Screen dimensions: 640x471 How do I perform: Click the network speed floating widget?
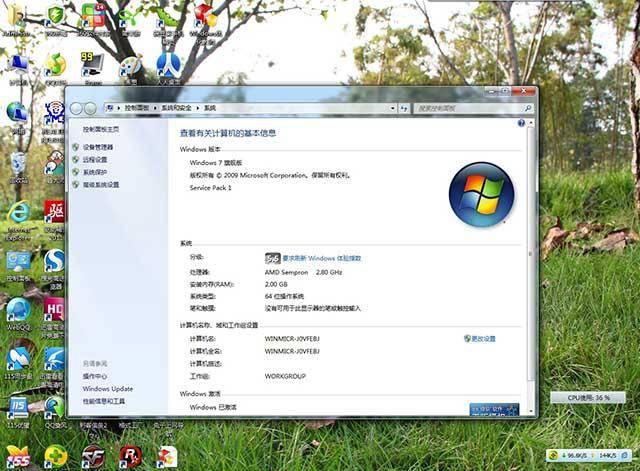(x=590, y=455)
